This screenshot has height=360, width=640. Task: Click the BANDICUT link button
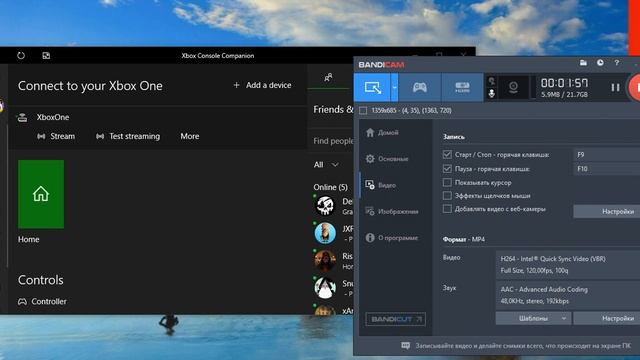click(x=396, y=319)
